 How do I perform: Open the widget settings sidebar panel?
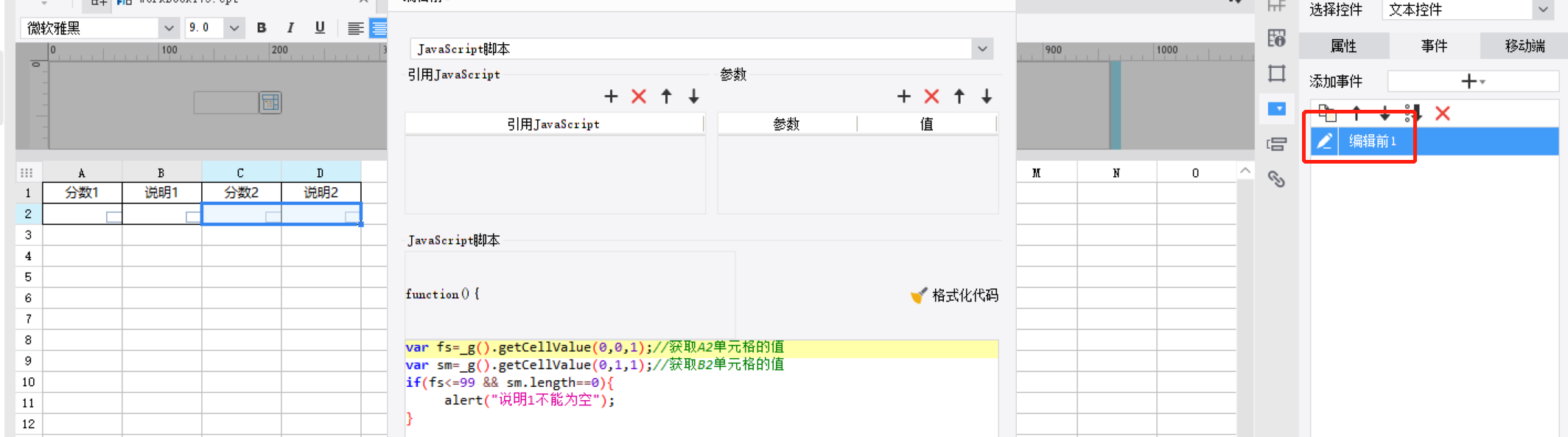(x=1277, y=109)
